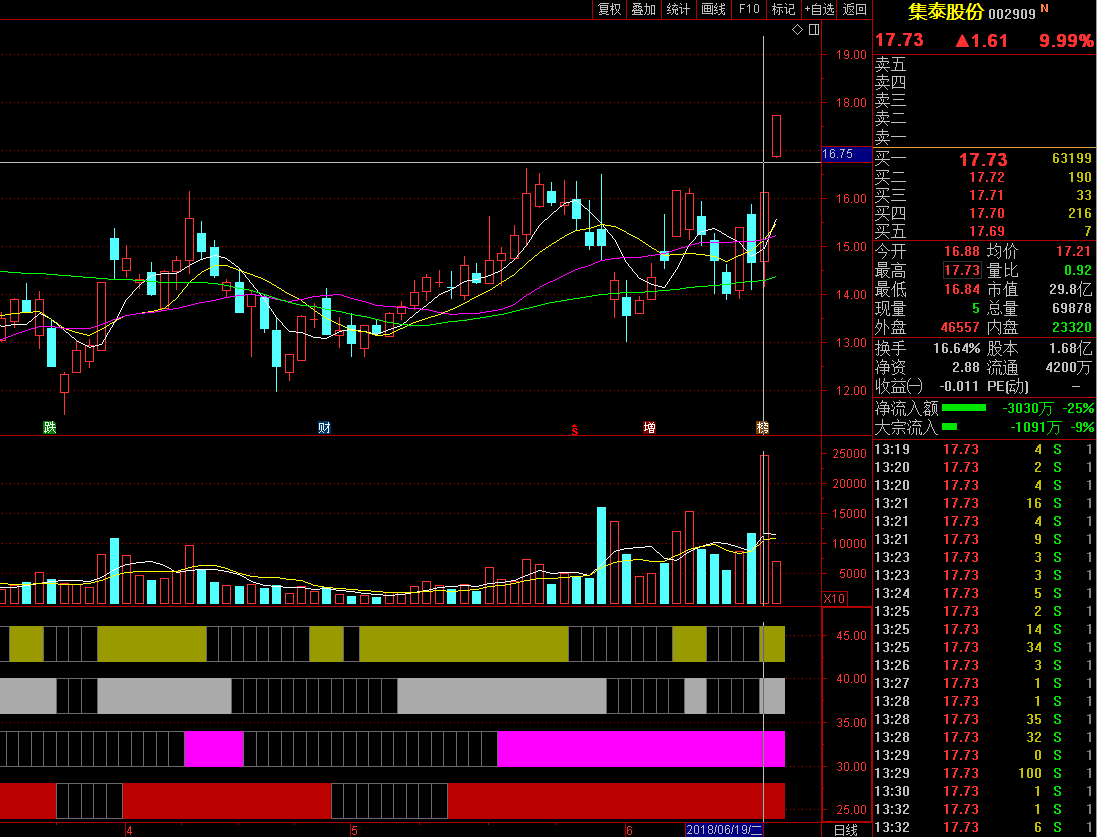This screenshot has height=837, width=1097.
Task: Click the 市值 value 29.8亿
Action: point(1070,289)
